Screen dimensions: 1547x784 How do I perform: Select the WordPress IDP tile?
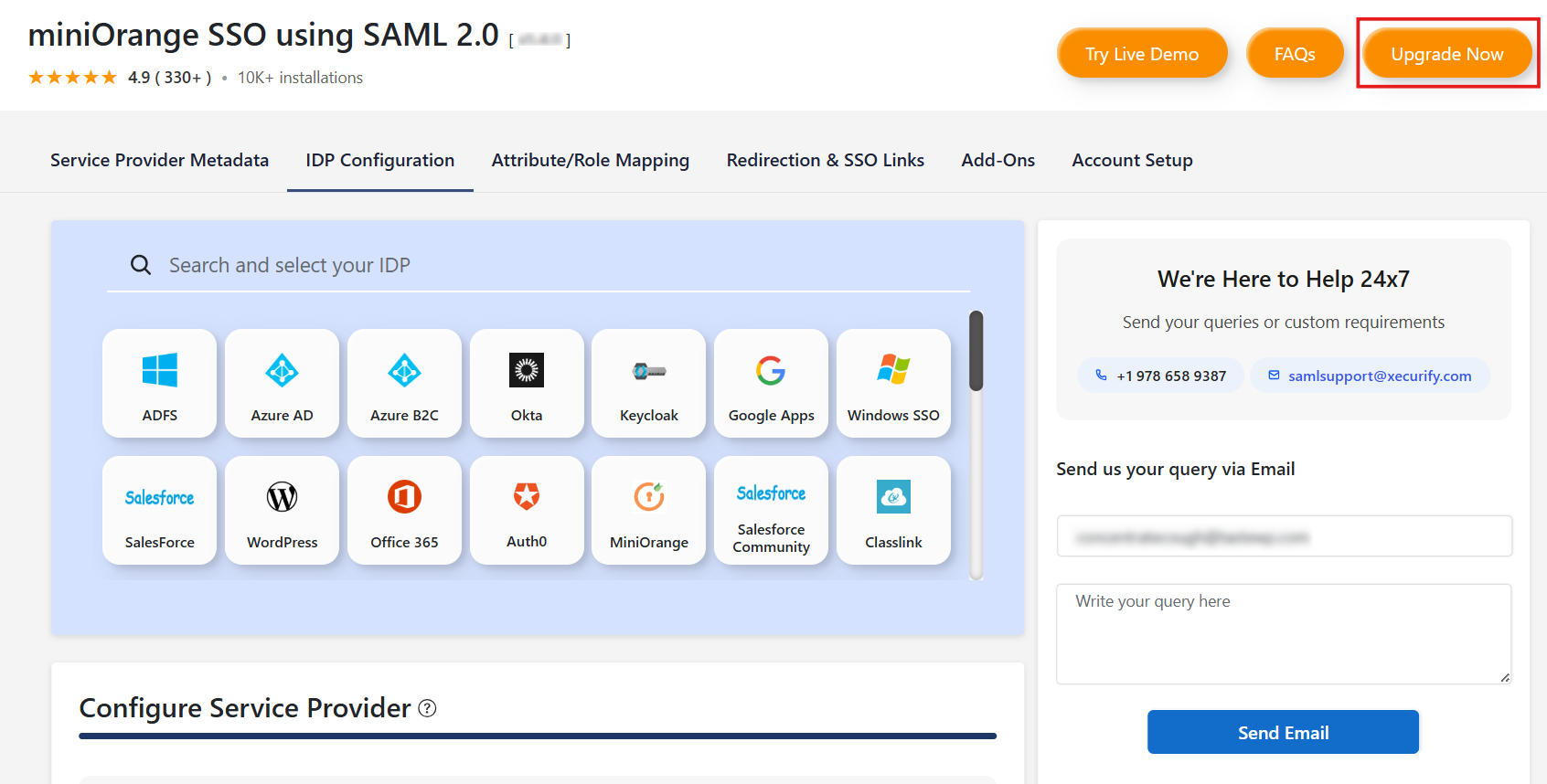tap(282, 510)
